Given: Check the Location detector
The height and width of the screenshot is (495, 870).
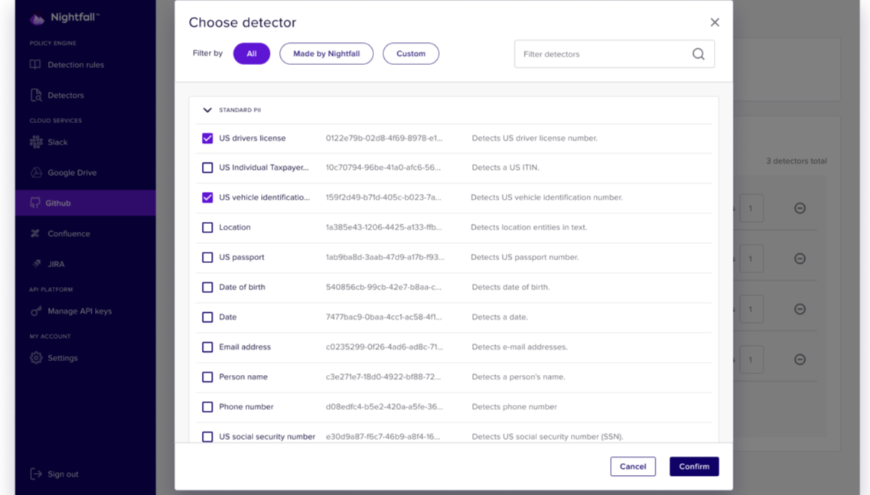Looking at the screenshot, I should click(207, 228).
